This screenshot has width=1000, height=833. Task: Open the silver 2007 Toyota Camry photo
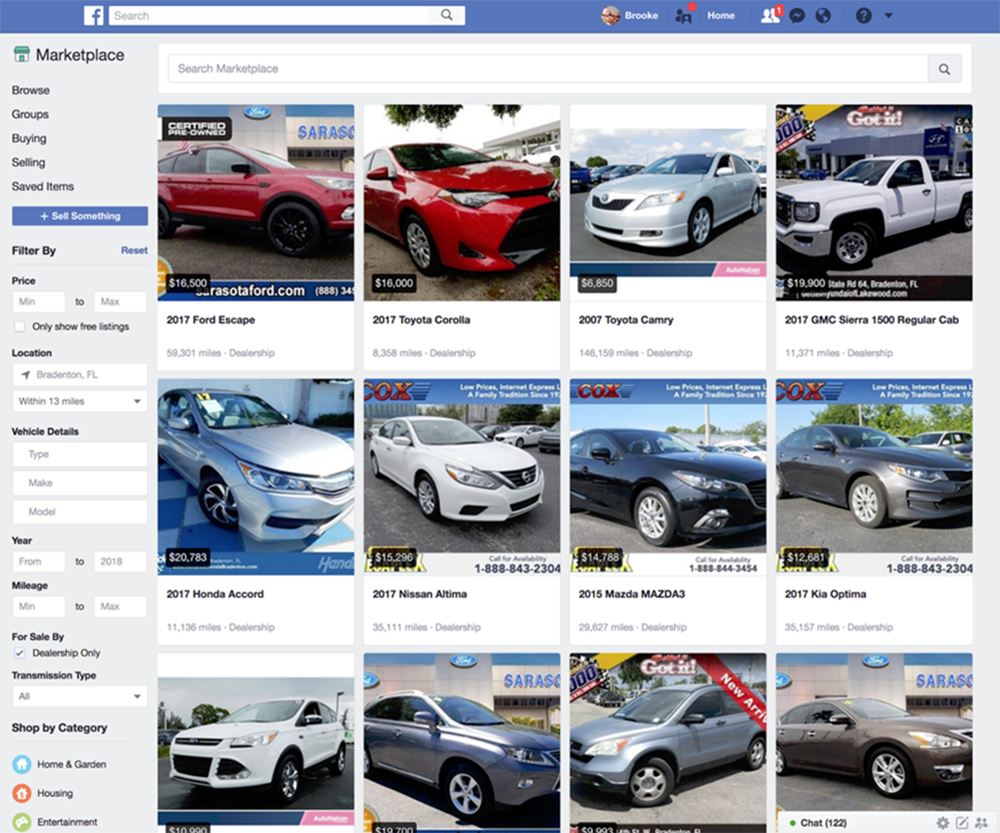pos(668,203)
